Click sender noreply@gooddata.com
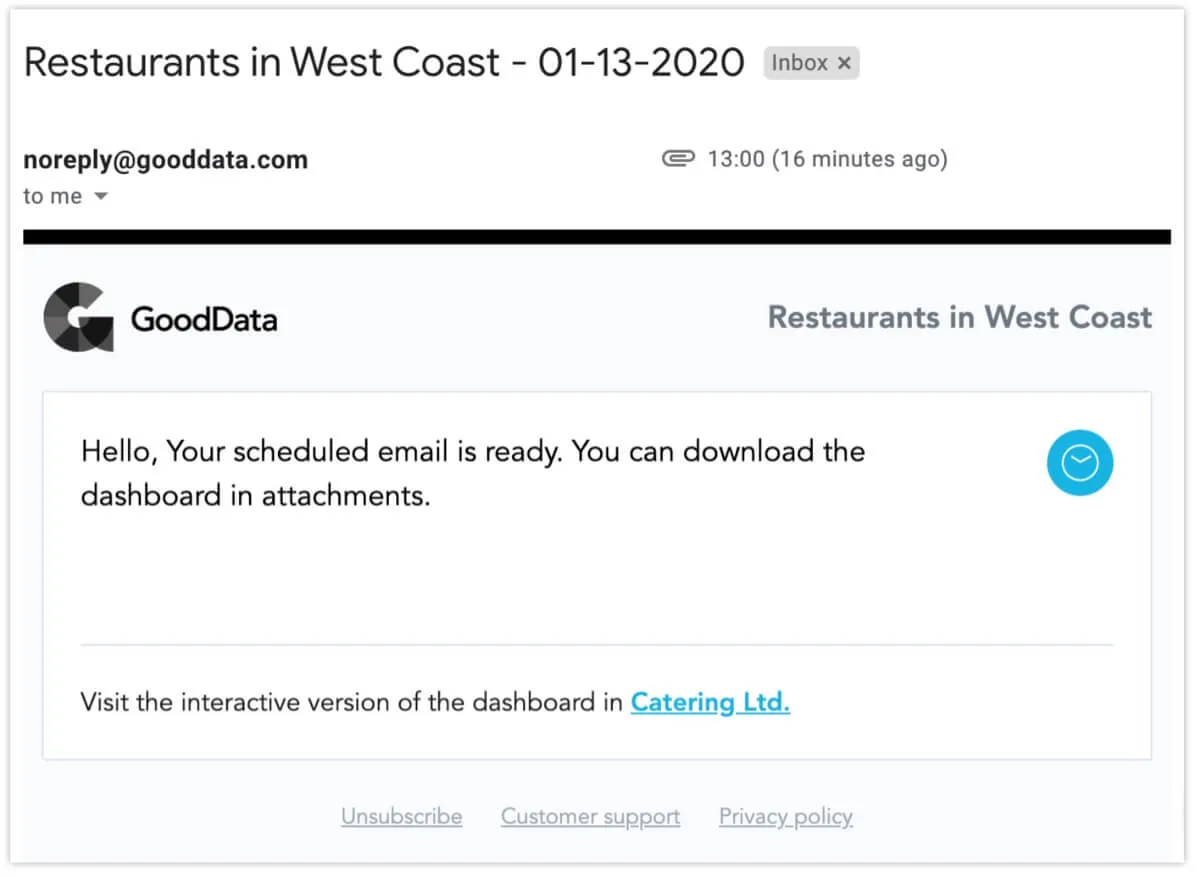This screenshot has height=877, width=1200. (165, 160)
